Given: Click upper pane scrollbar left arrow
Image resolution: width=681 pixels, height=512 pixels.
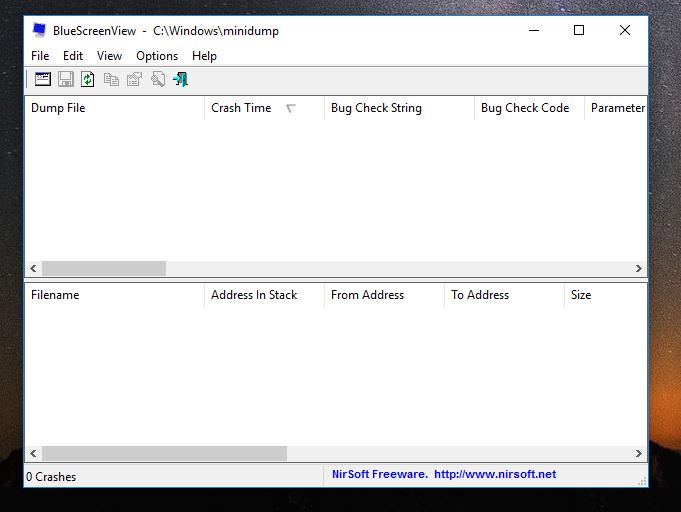Looking at the screenshot, I should pos(33,268).
